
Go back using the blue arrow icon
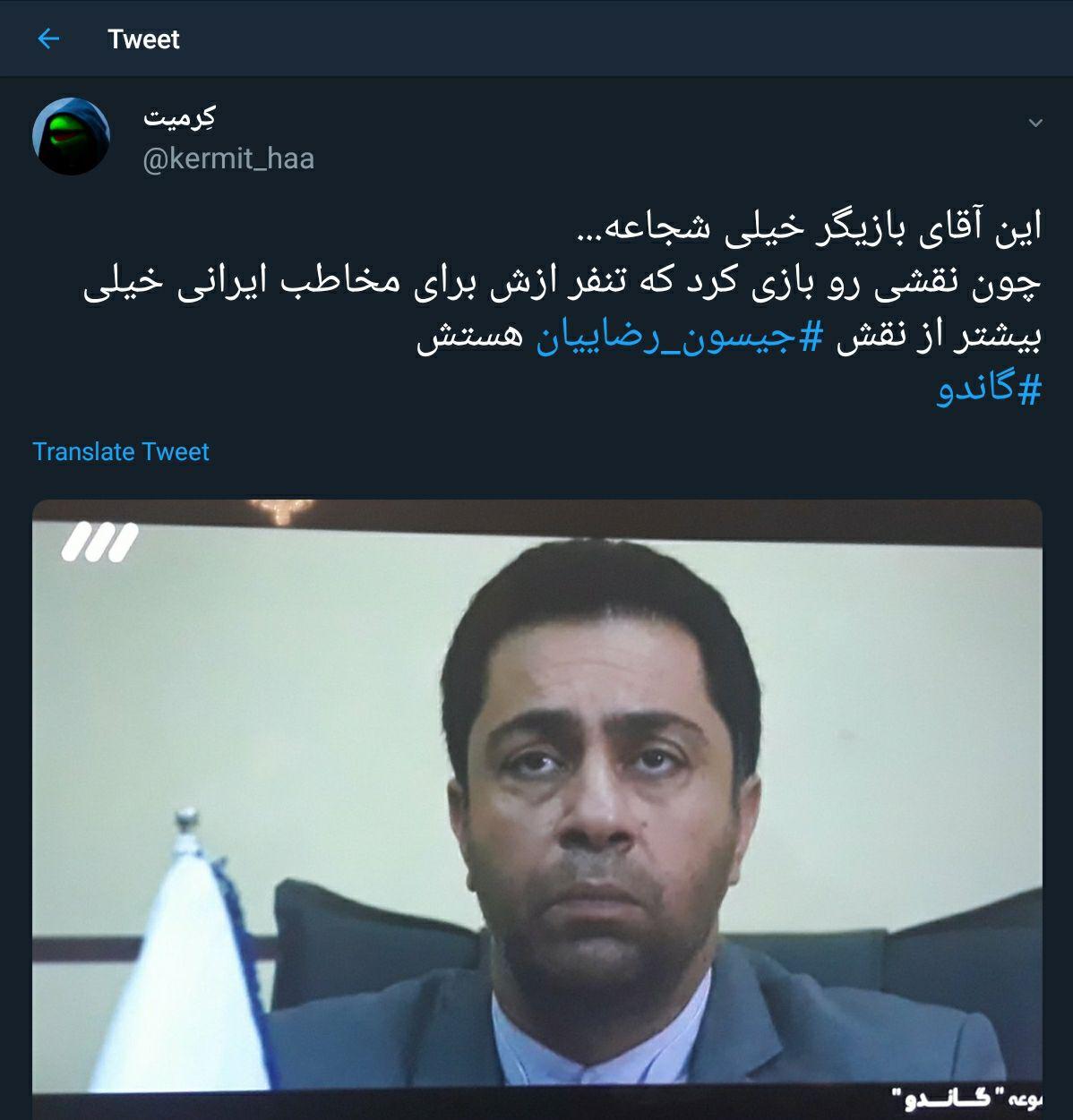[x=48, y=39]
